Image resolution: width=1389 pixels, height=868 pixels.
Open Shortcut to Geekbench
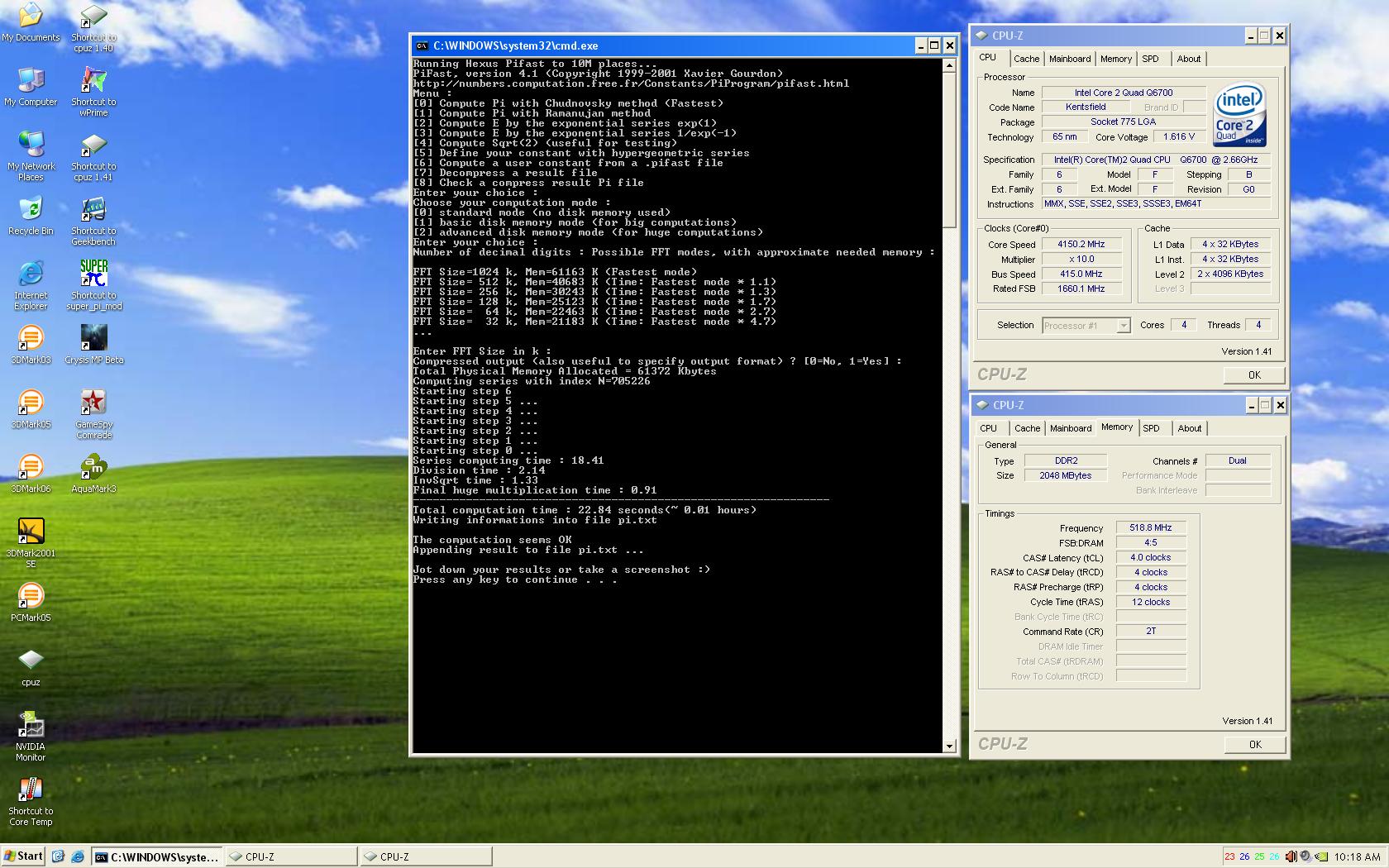[x=93, y=221]
